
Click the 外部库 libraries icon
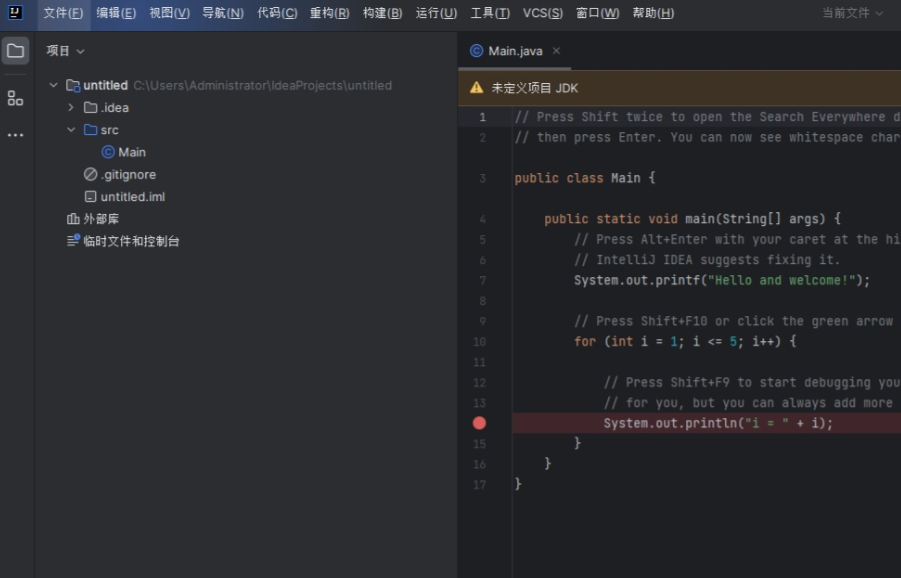click(73, 219)
